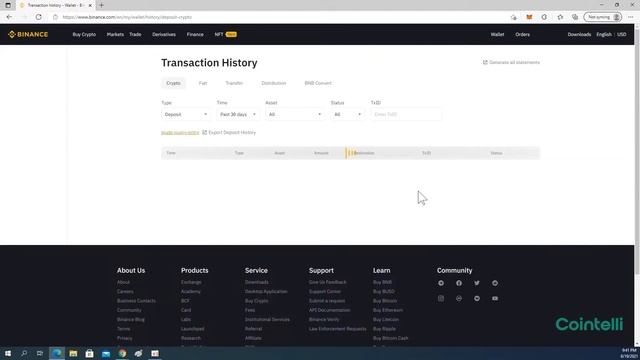
Task: Go back with the browser back arrow
Action: click(x=9, y=17)
